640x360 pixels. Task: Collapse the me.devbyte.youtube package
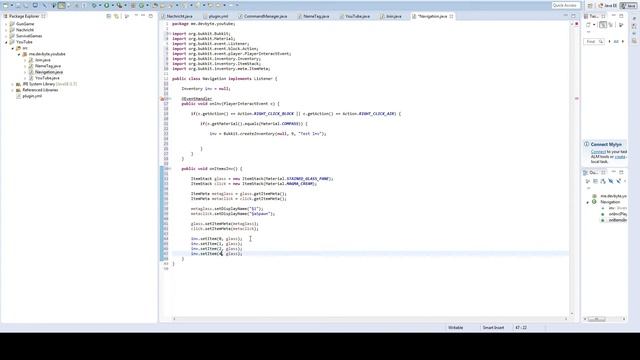tap(19, 54)
